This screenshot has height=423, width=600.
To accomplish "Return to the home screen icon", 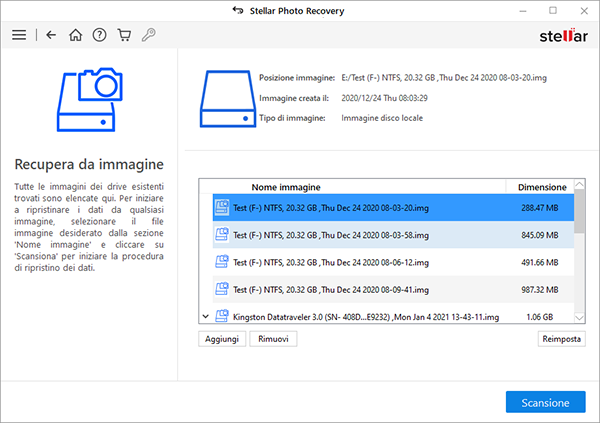I will [x=76, y=35].
